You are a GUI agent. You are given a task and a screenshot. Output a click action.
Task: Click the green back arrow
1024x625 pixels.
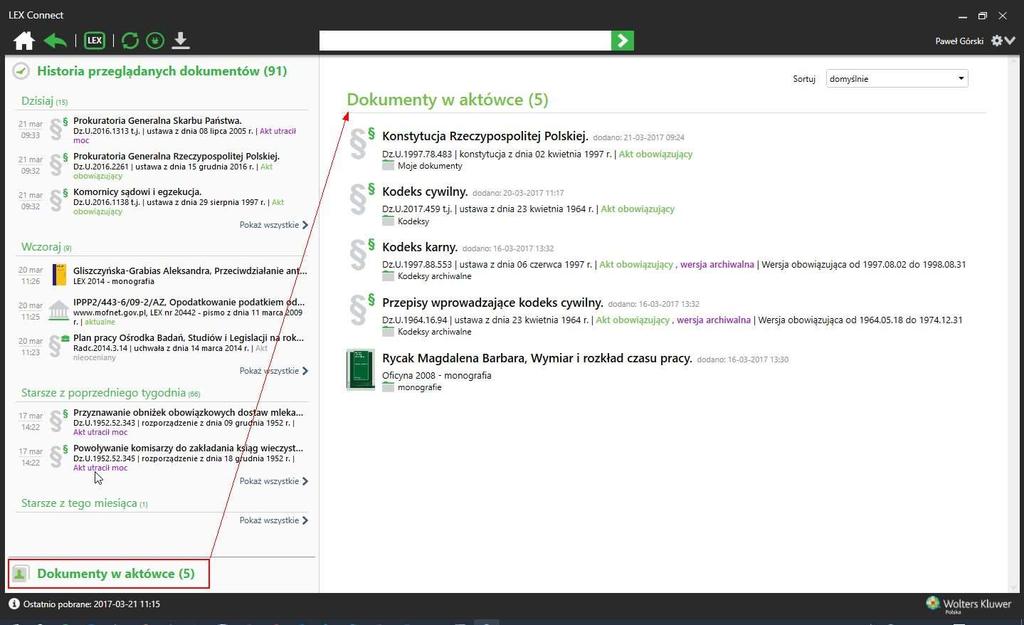coord(56,40)
